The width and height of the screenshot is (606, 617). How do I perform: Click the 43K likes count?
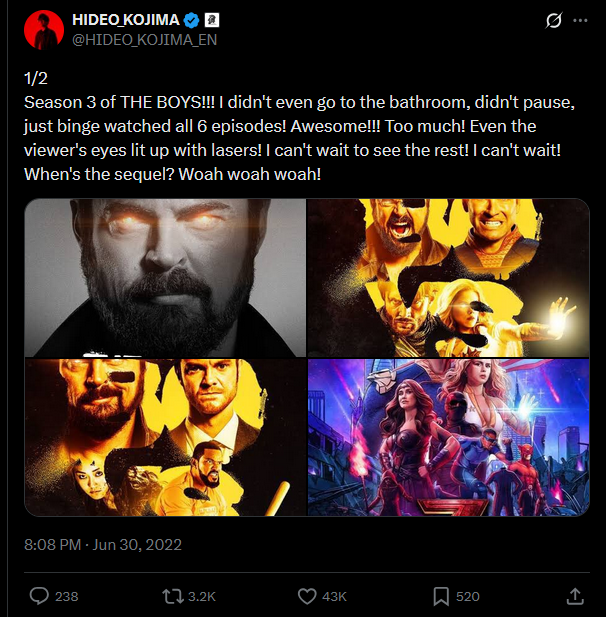click(335, 596)
